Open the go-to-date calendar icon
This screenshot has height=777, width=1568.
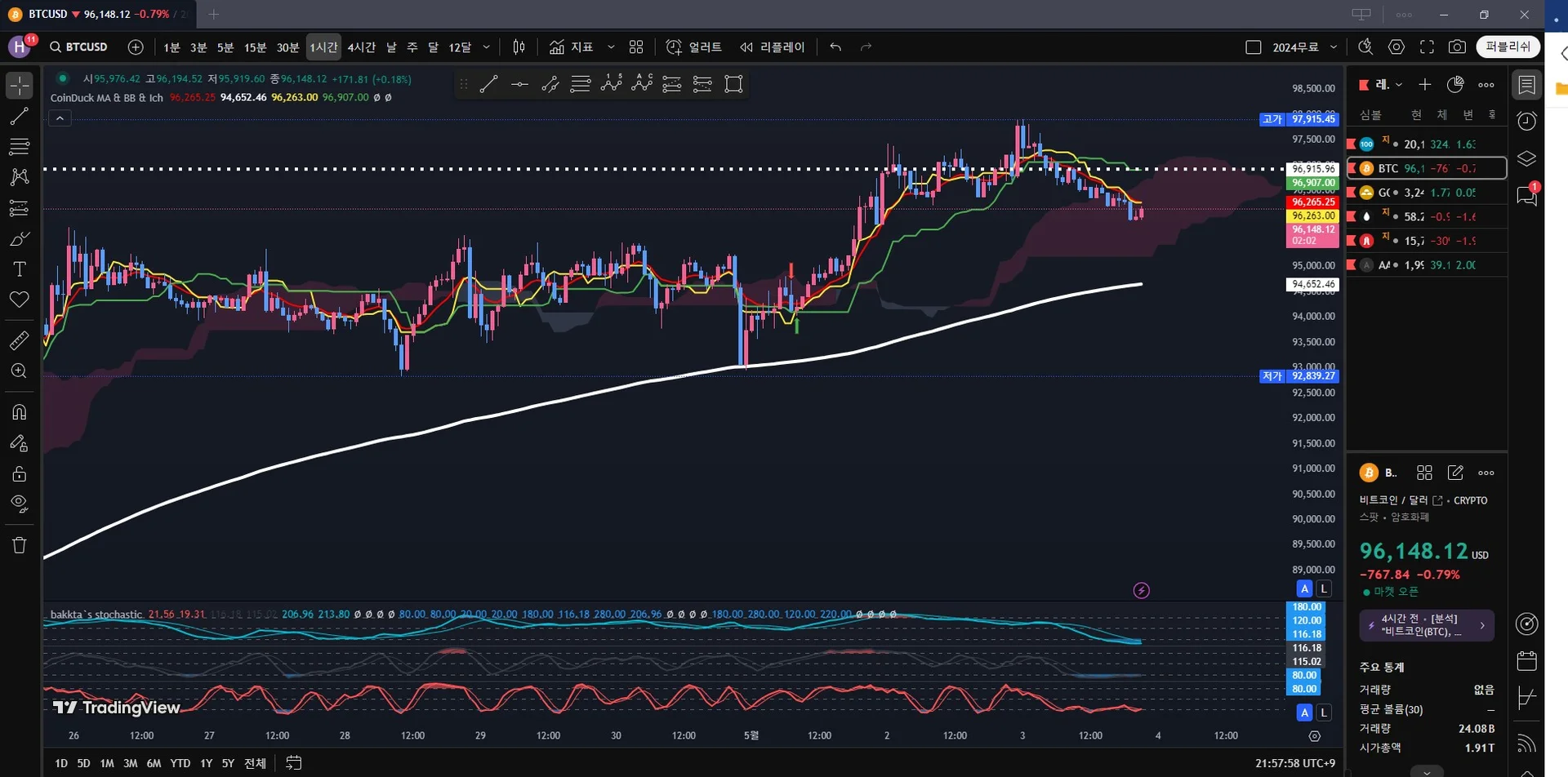coord(294,763)
